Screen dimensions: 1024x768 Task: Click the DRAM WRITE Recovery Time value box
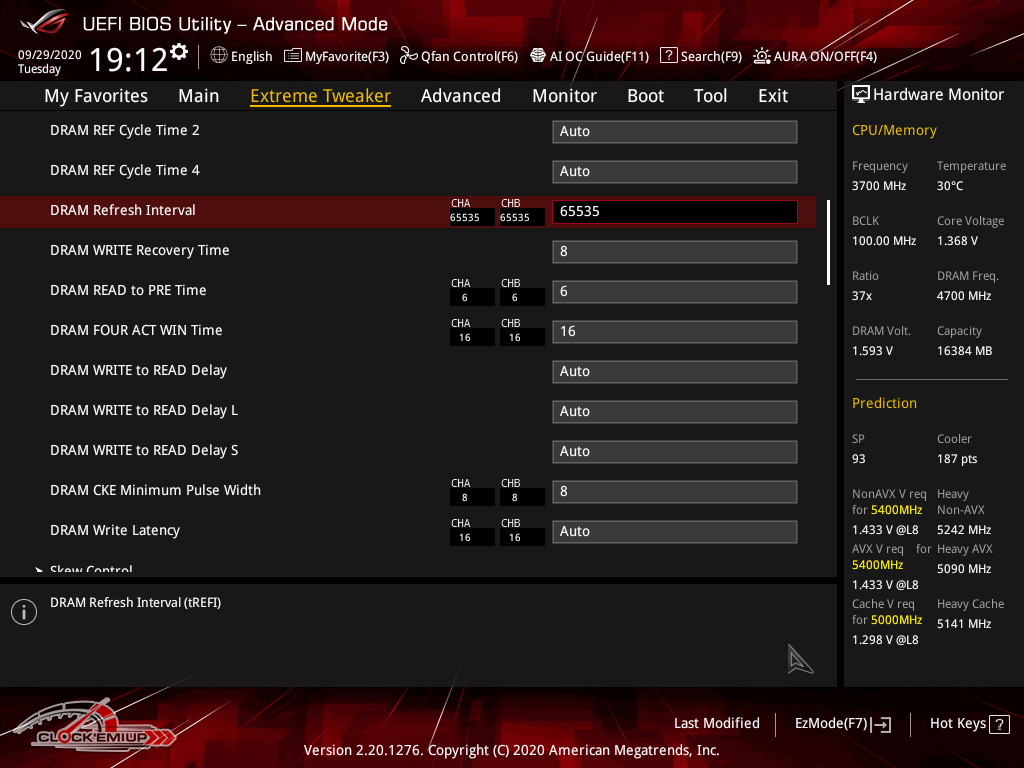pyautogui.click(x=674, y=251)
